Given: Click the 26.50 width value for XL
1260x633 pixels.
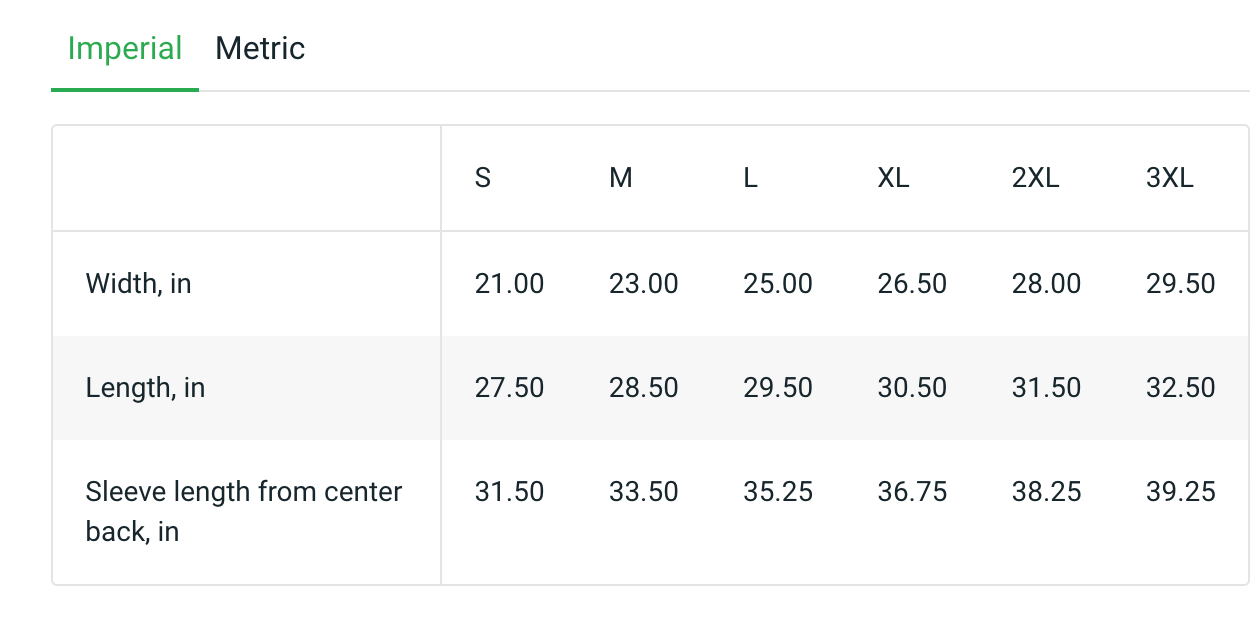Looking at the screenshot, I should (912, 284).
